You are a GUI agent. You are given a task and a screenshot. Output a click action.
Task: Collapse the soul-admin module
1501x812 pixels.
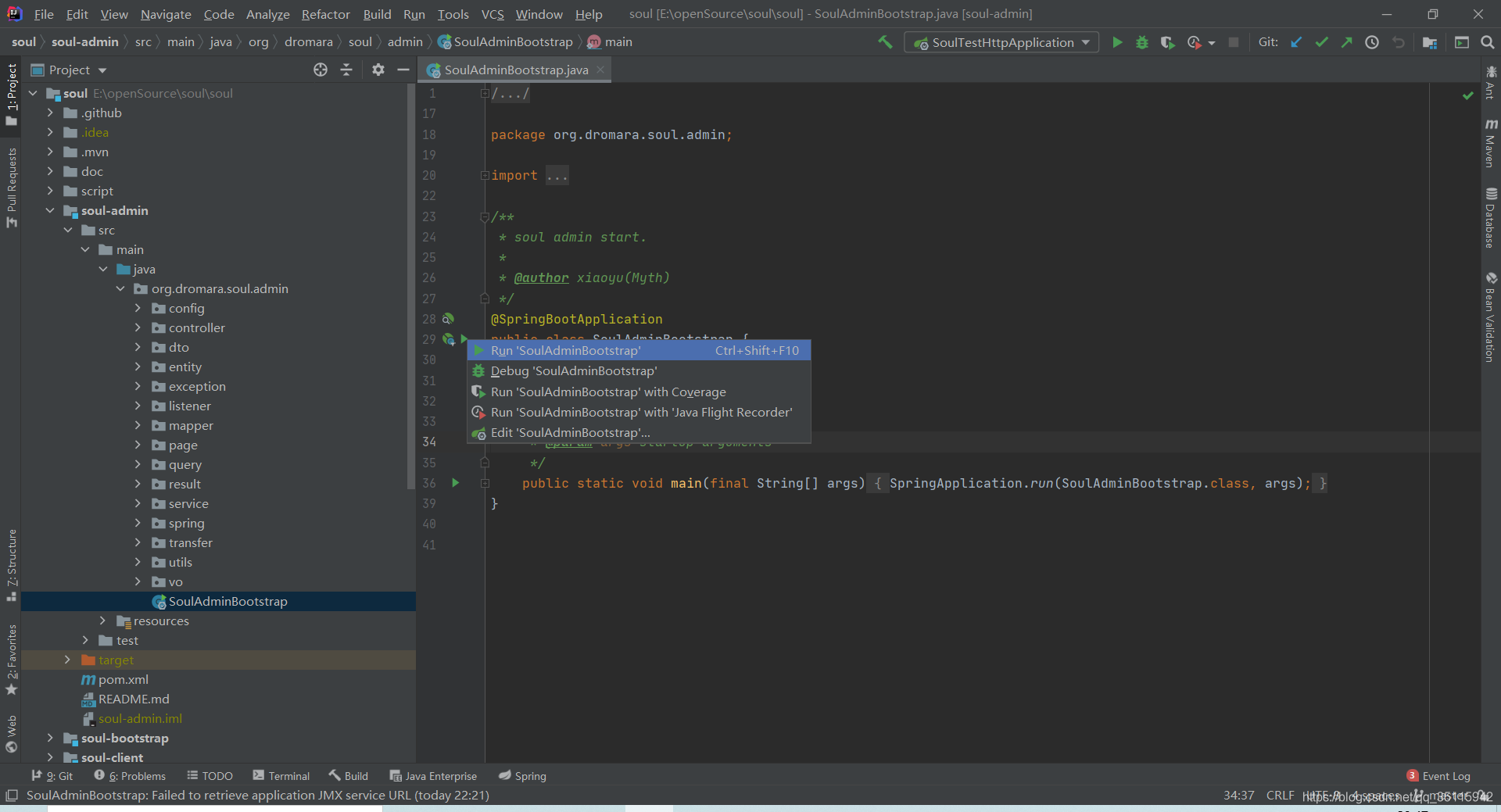[50, 210]
